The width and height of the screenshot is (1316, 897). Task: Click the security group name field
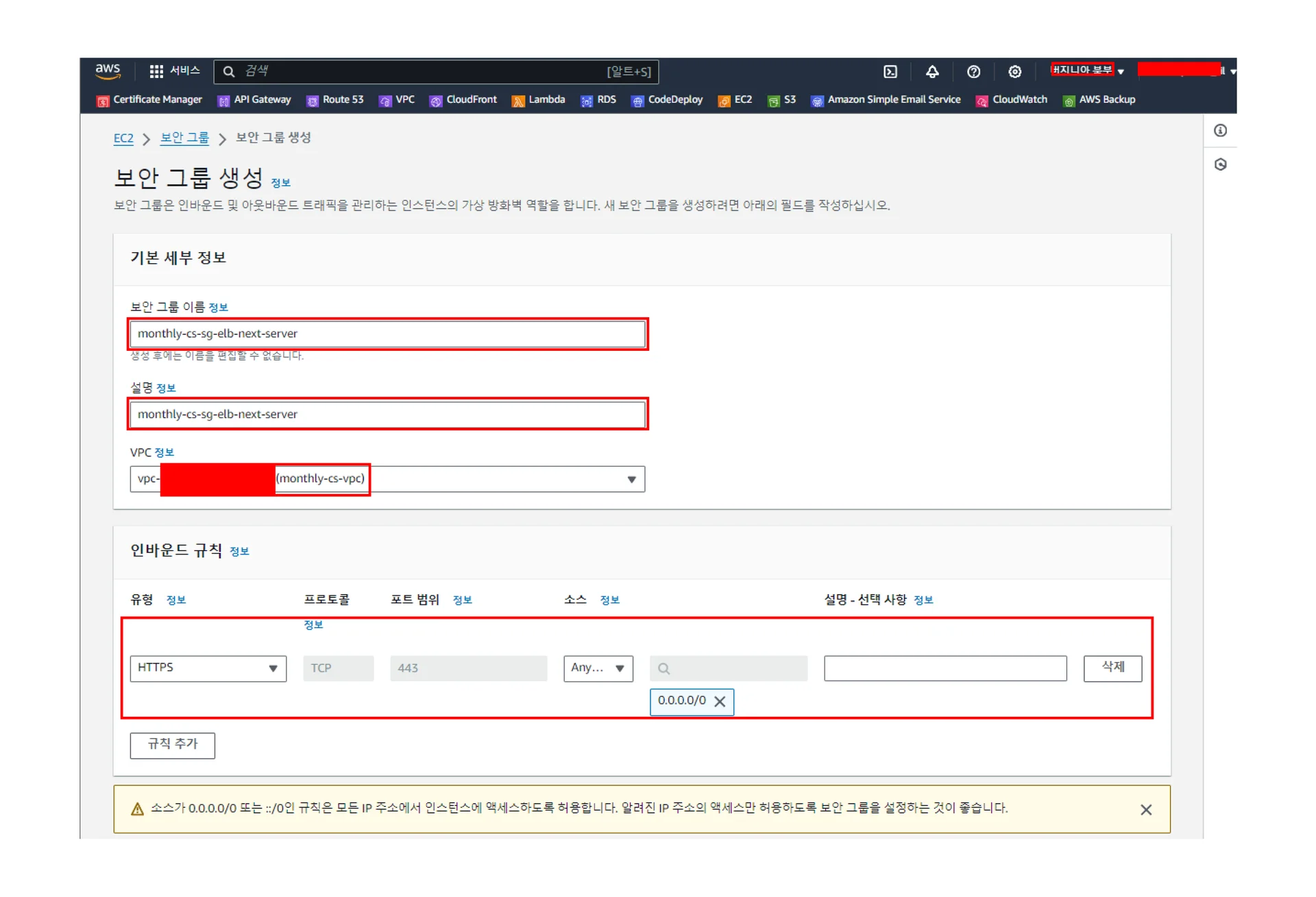click(387, 334)
